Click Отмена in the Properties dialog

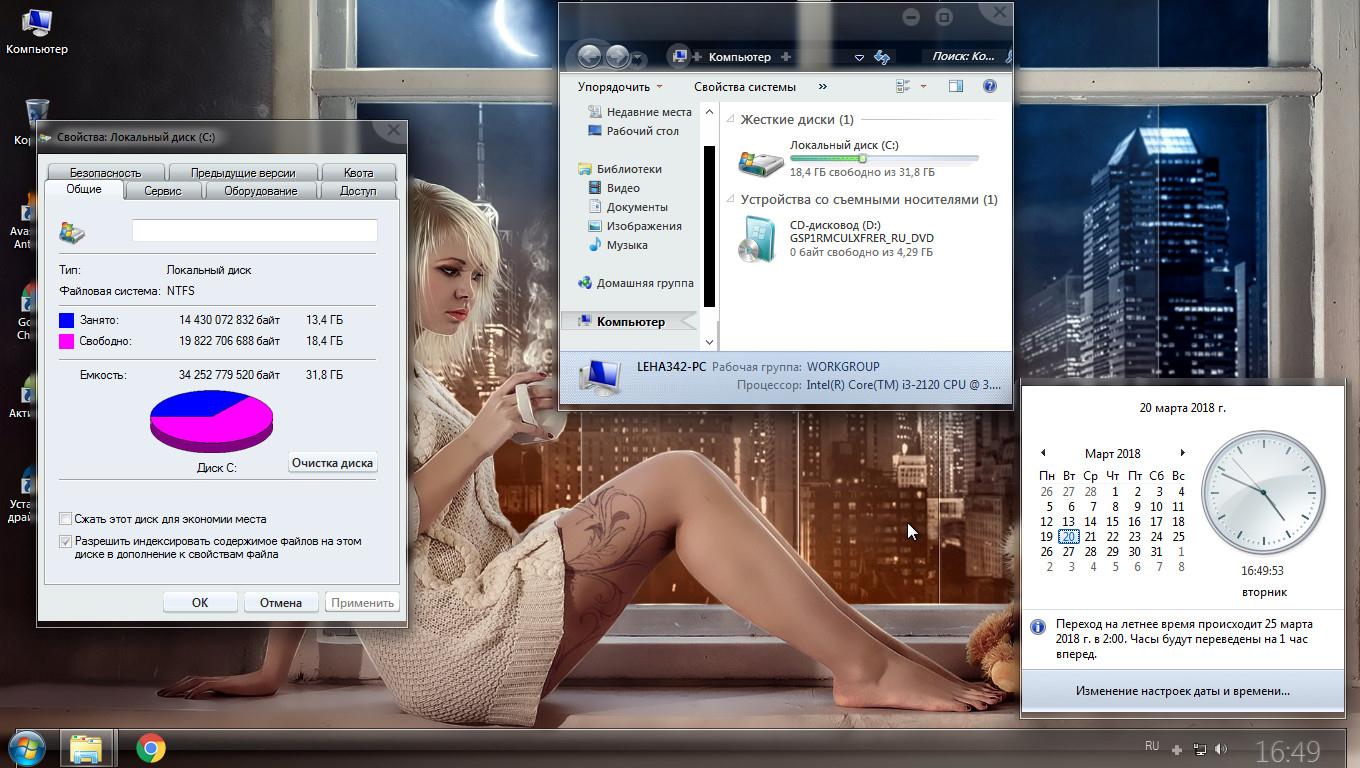[x=281, y=602]
